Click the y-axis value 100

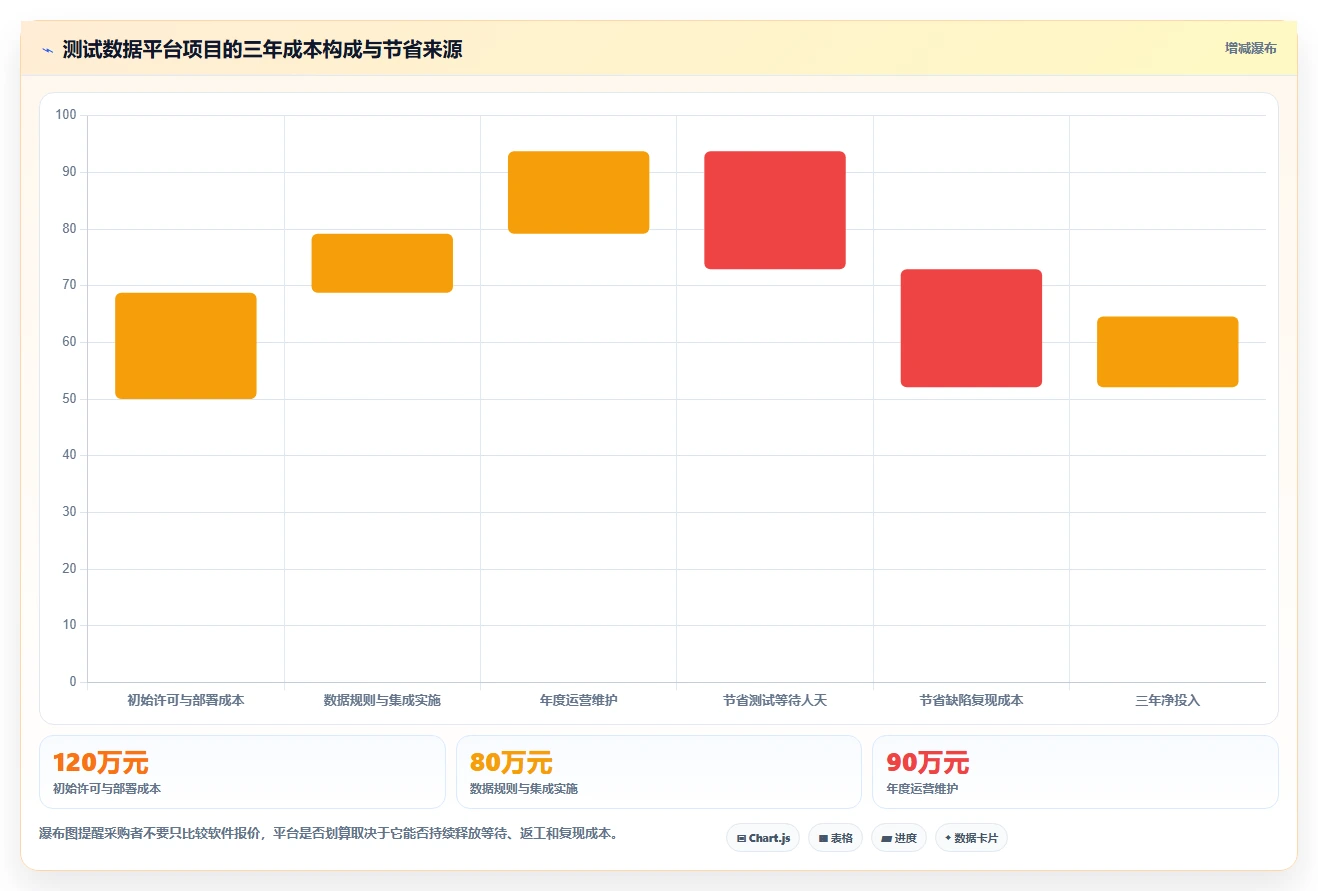(66, 115)
